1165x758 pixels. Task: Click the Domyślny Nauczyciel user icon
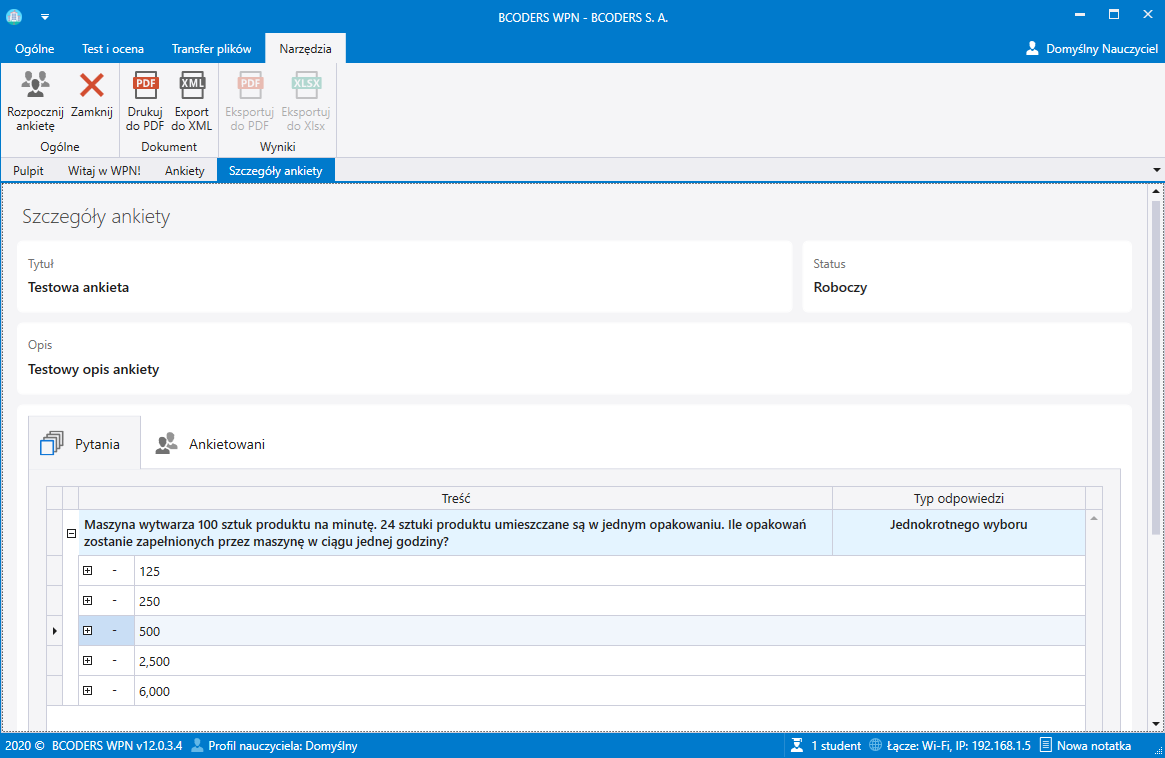pyautogui.click(x=1032, y=48)
